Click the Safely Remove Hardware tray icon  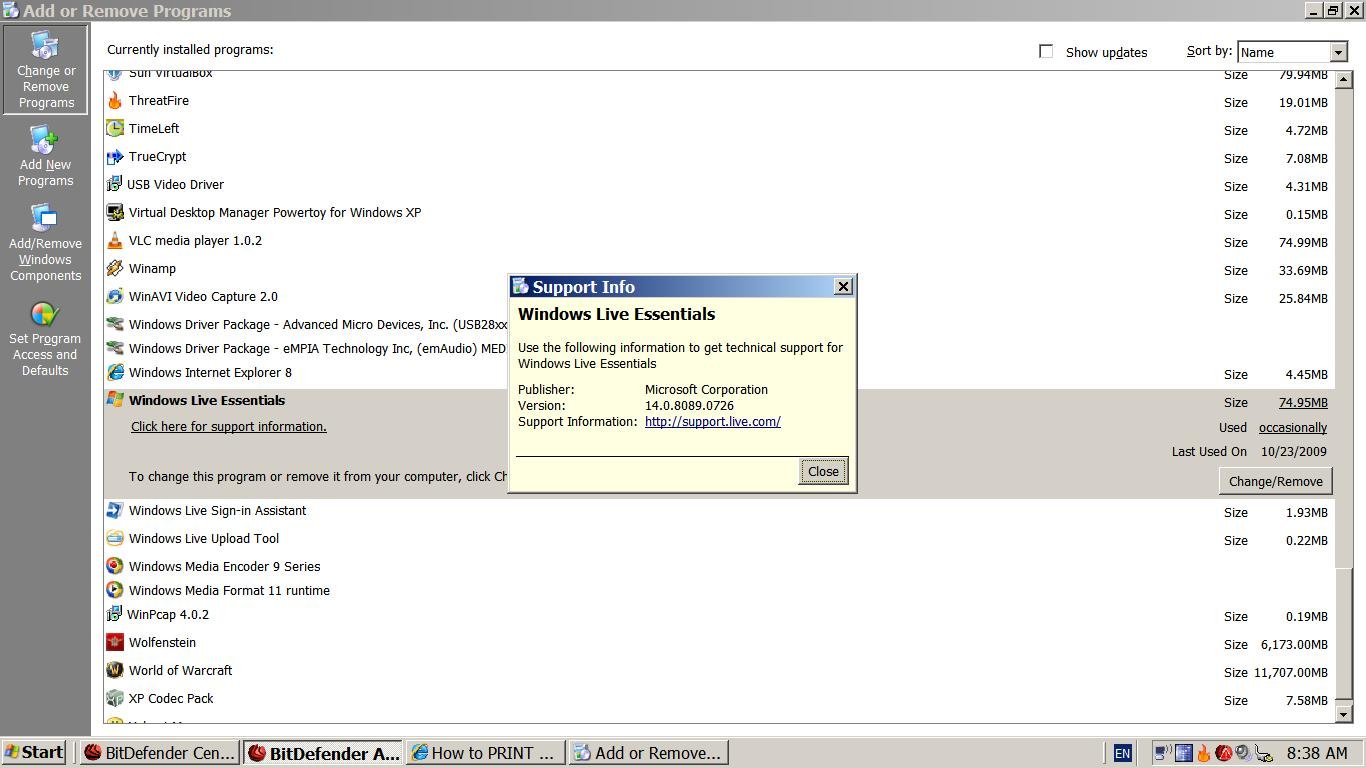[1264, 753]
